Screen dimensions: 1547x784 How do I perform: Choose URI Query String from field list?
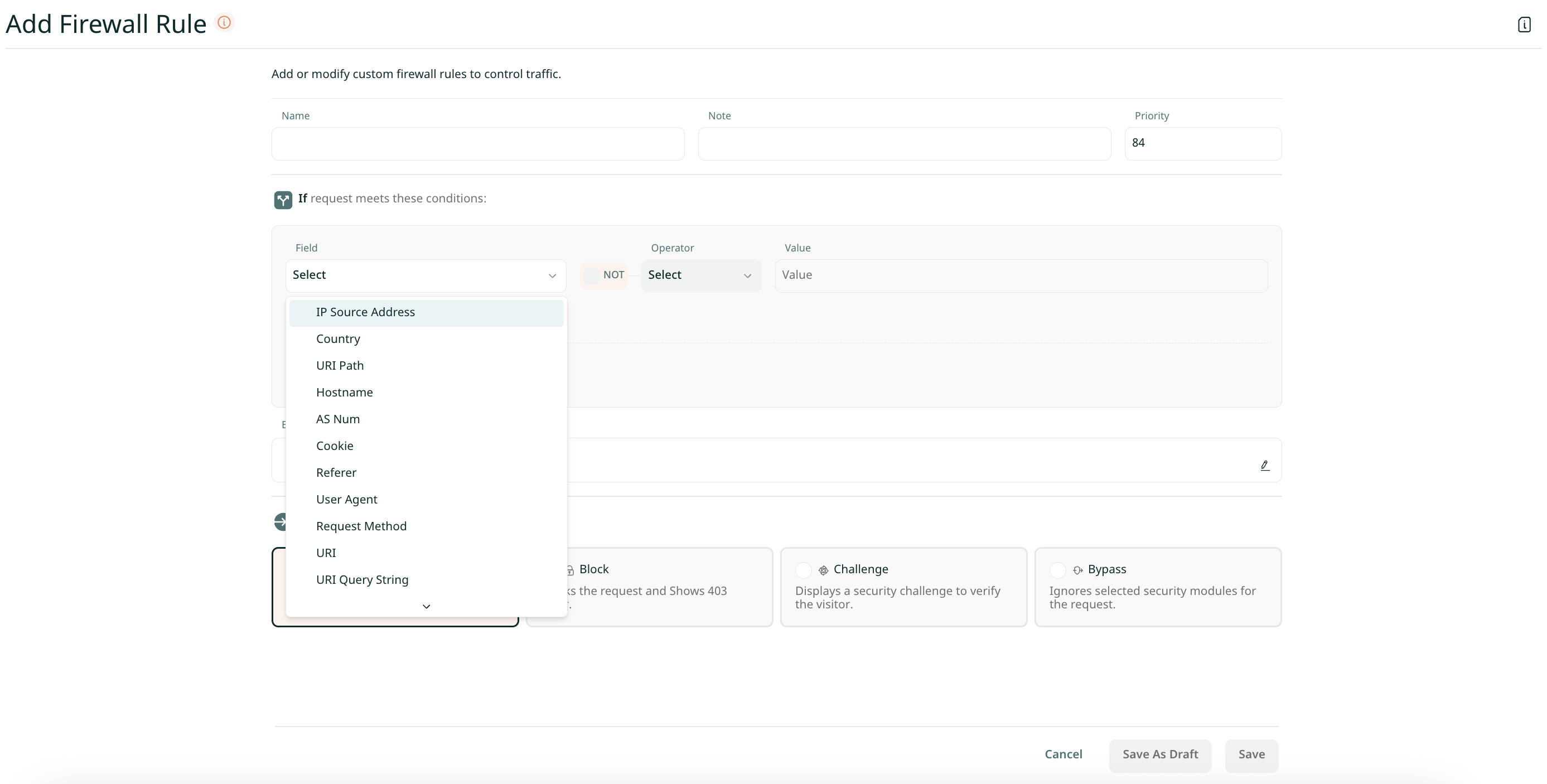tap(427, 580)
